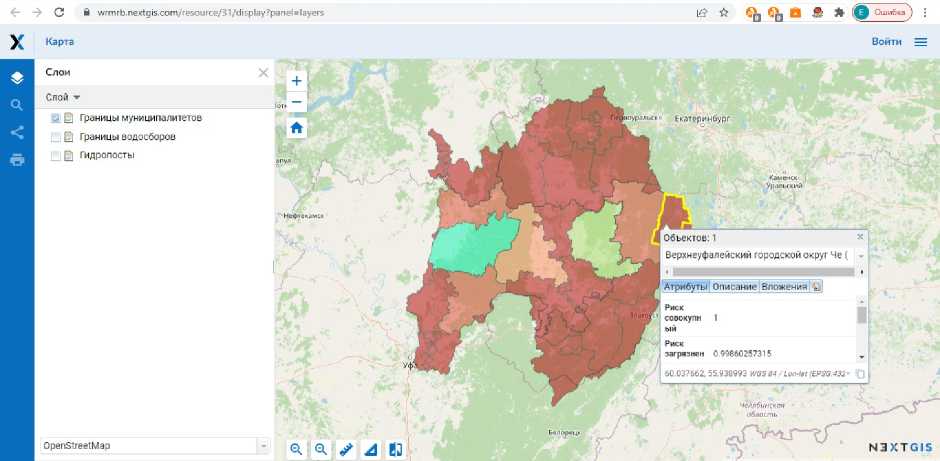Zoom in with the plus button
The width and height of the screenshot is (940, 461).
point(296,81)
